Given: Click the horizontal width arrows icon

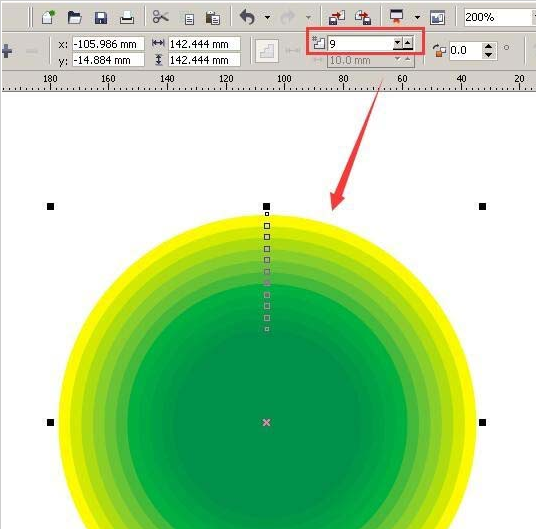Looking at the screenshot, I should tap(158, 43).
